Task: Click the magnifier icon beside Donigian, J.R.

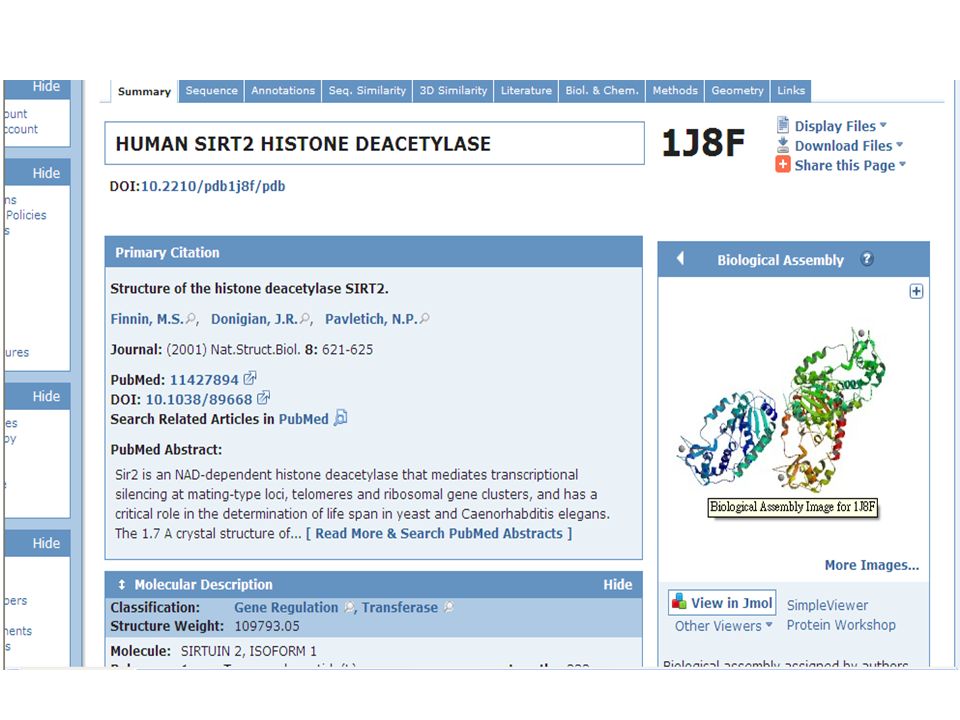Action: click(x=305, y=318)
